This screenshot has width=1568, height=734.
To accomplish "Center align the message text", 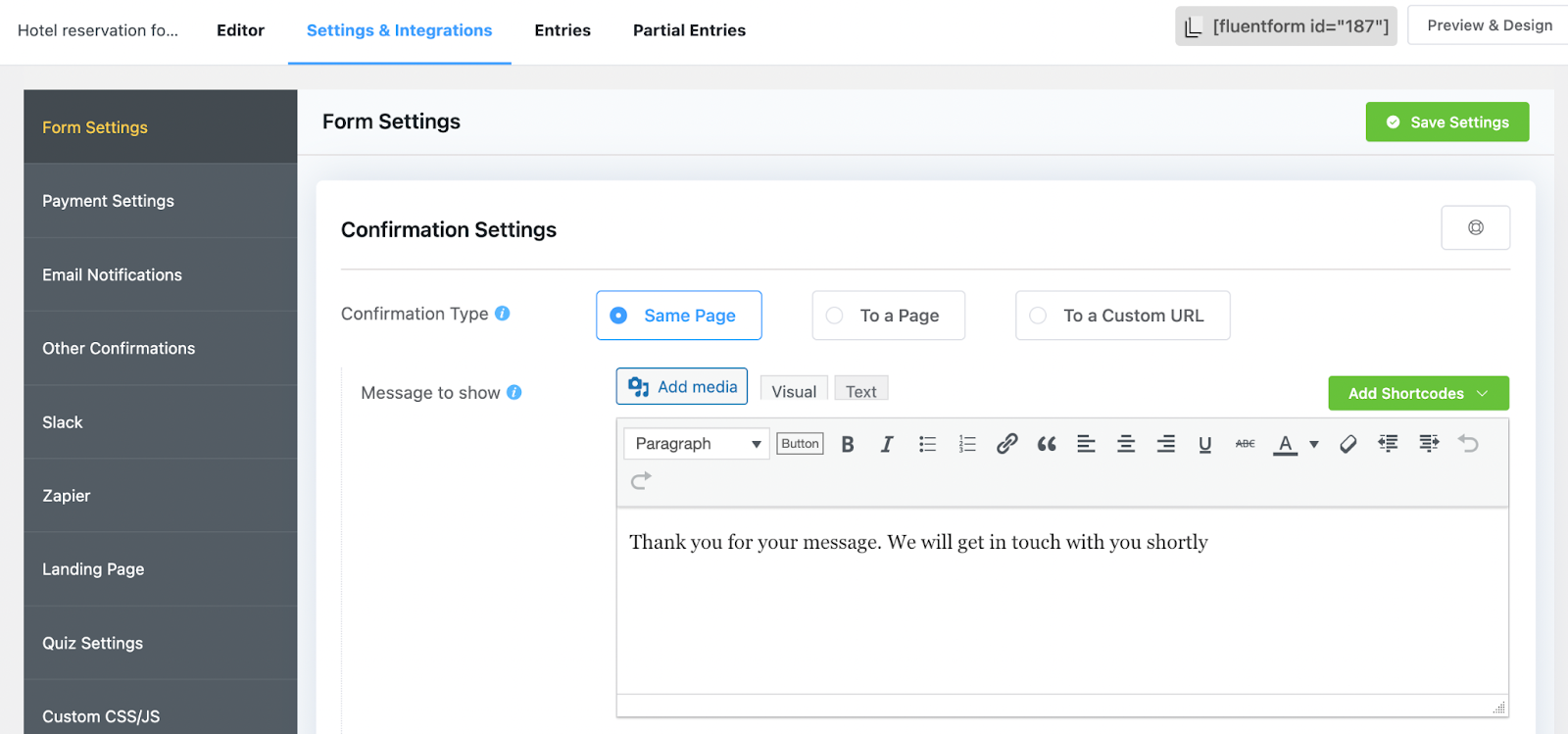I will [1126, 444].
